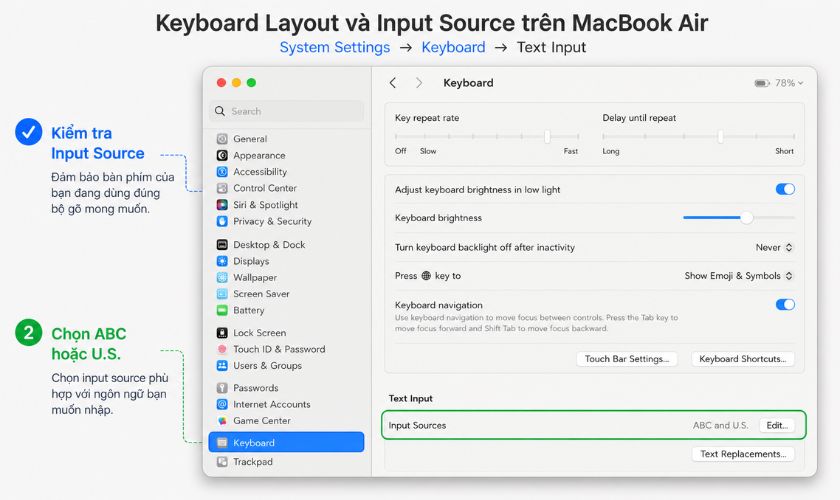Open backlight off after inactivity Never dropdown
The image size is (840, 500).
click(x=774, y=248)
